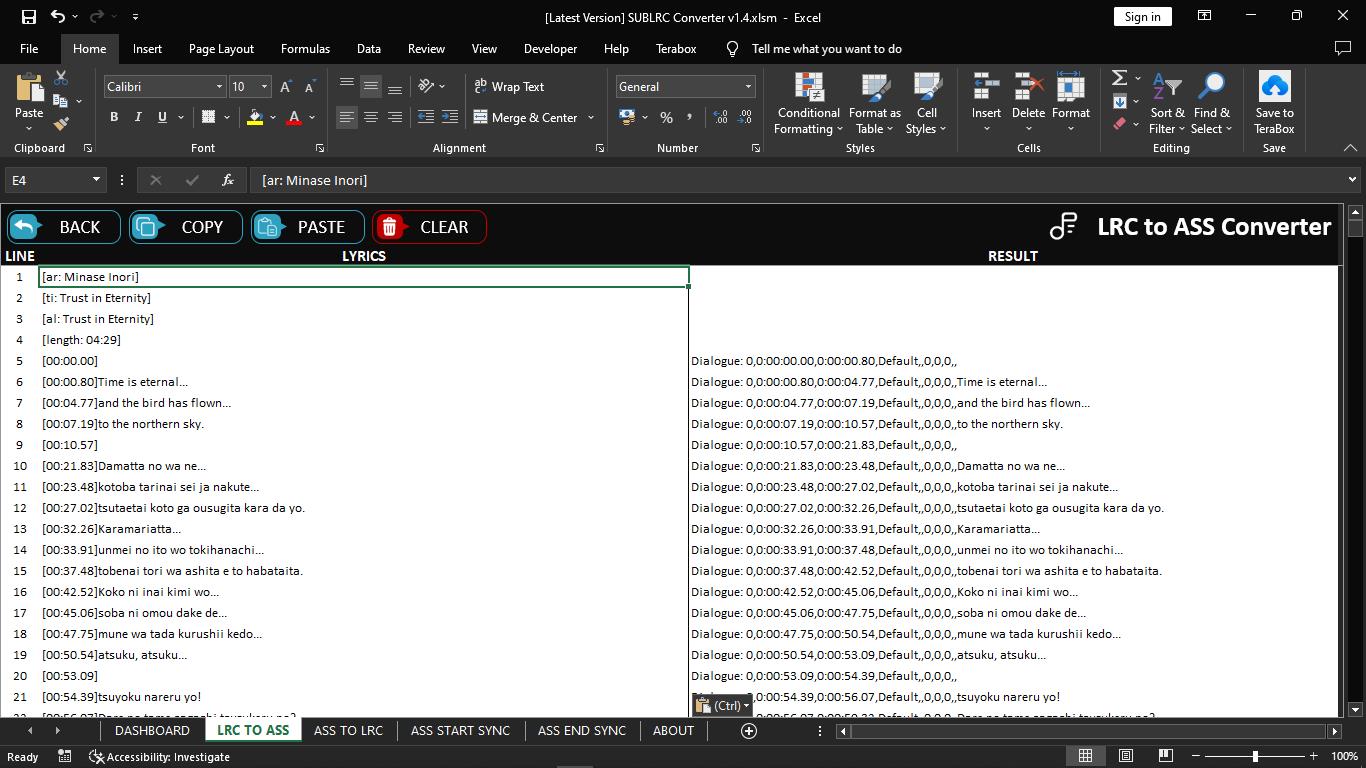Switch to the Developer ribbon tab
This screenshot has height=768, width=1366.
(550, 48)
